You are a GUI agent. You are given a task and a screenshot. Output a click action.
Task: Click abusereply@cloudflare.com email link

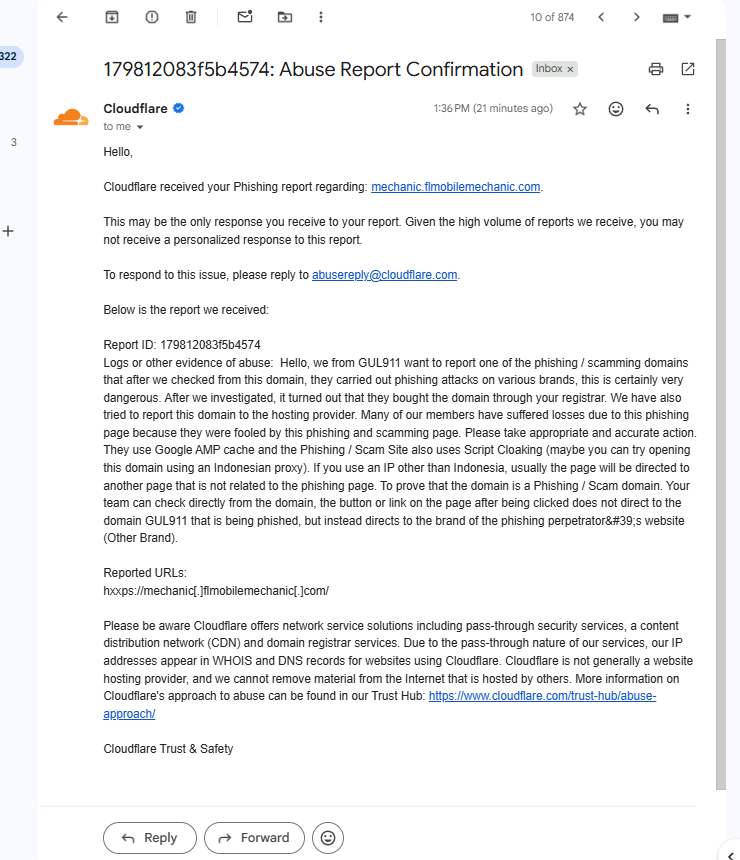385,275
